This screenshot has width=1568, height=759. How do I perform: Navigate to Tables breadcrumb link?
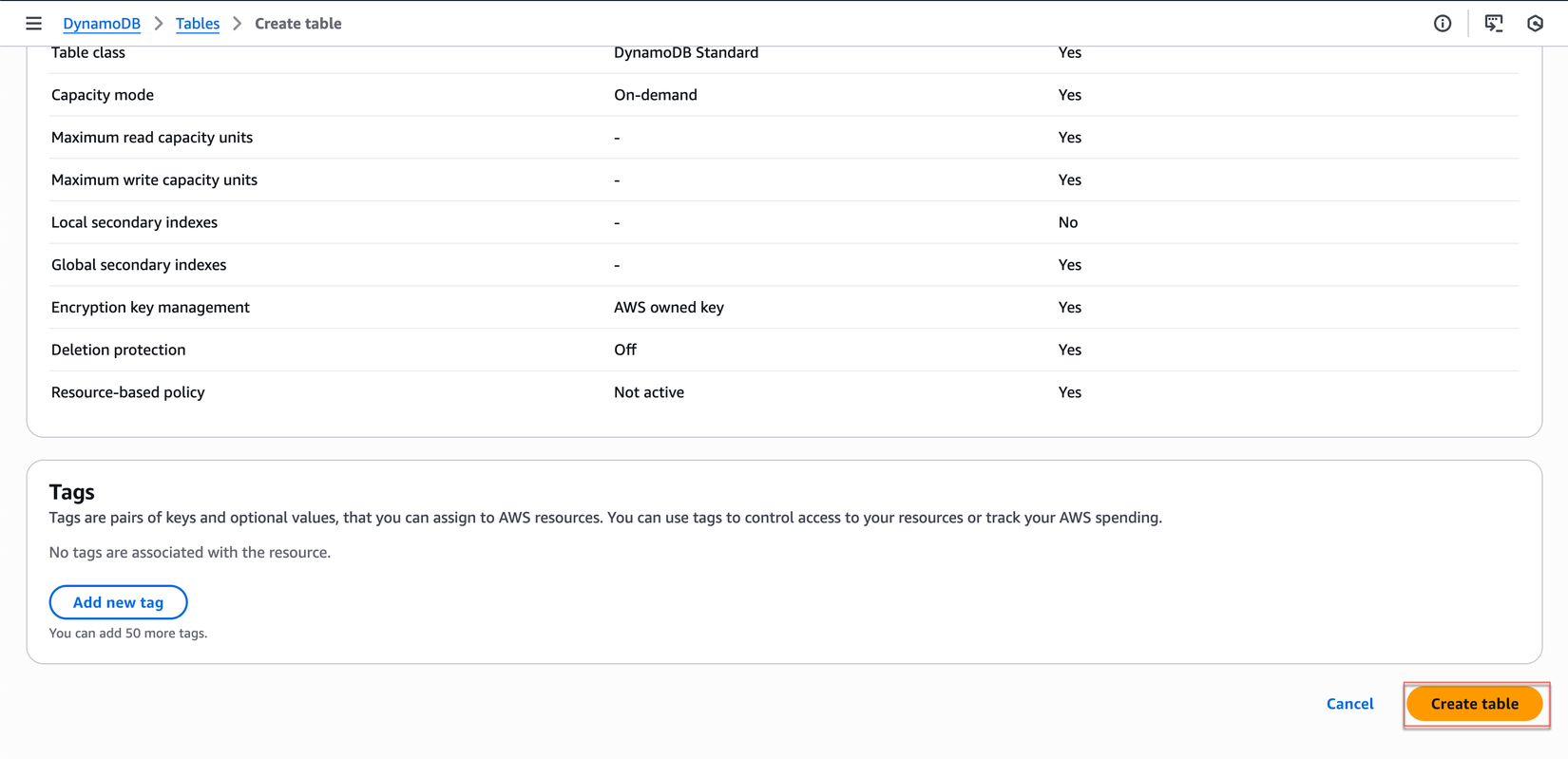tap(198, 24)
